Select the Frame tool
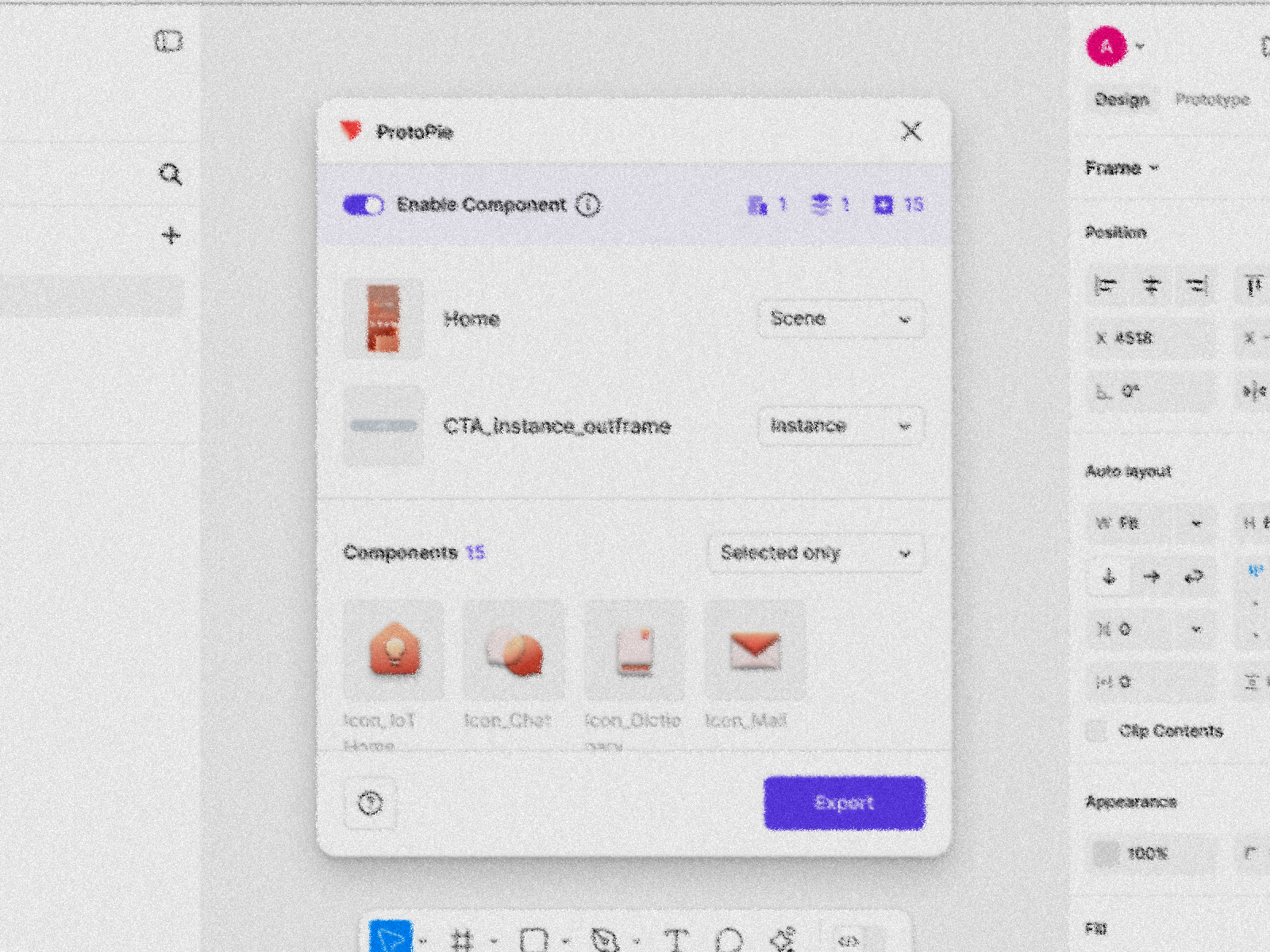1270x952 pixels. [x=462, y=940]
